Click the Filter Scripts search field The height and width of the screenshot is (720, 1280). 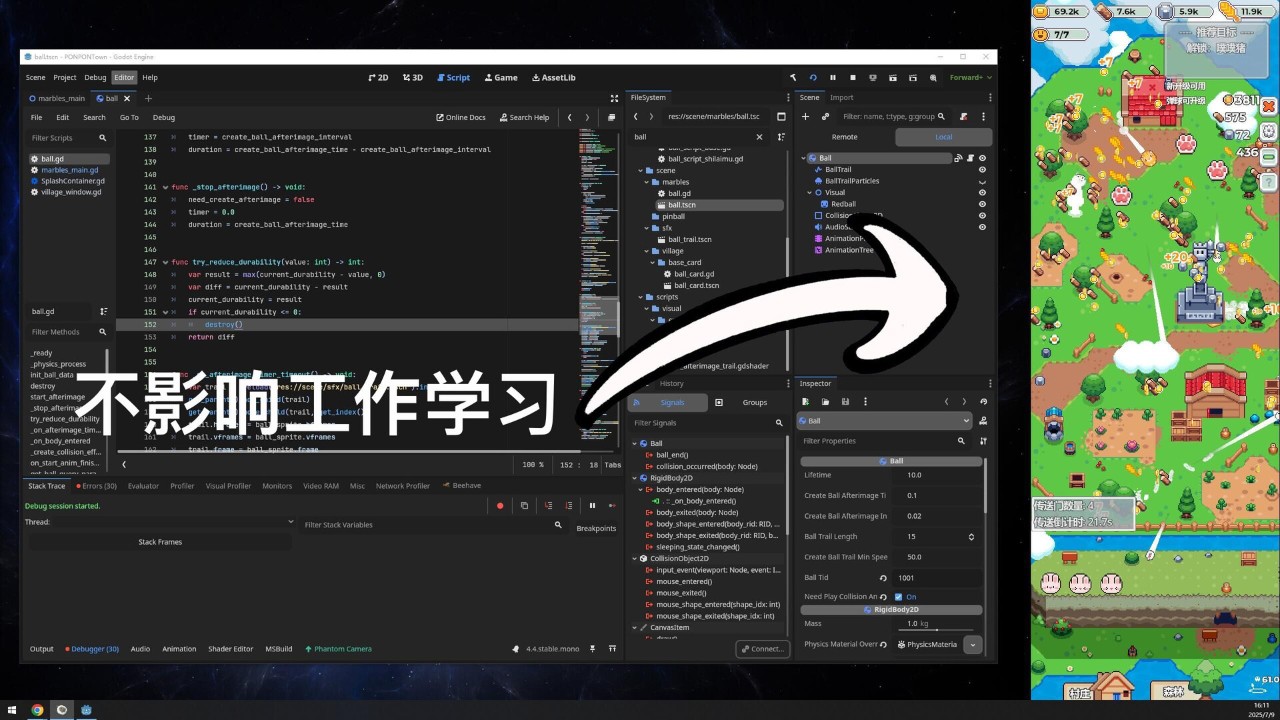pyautogui.click(x=62, y=138)
